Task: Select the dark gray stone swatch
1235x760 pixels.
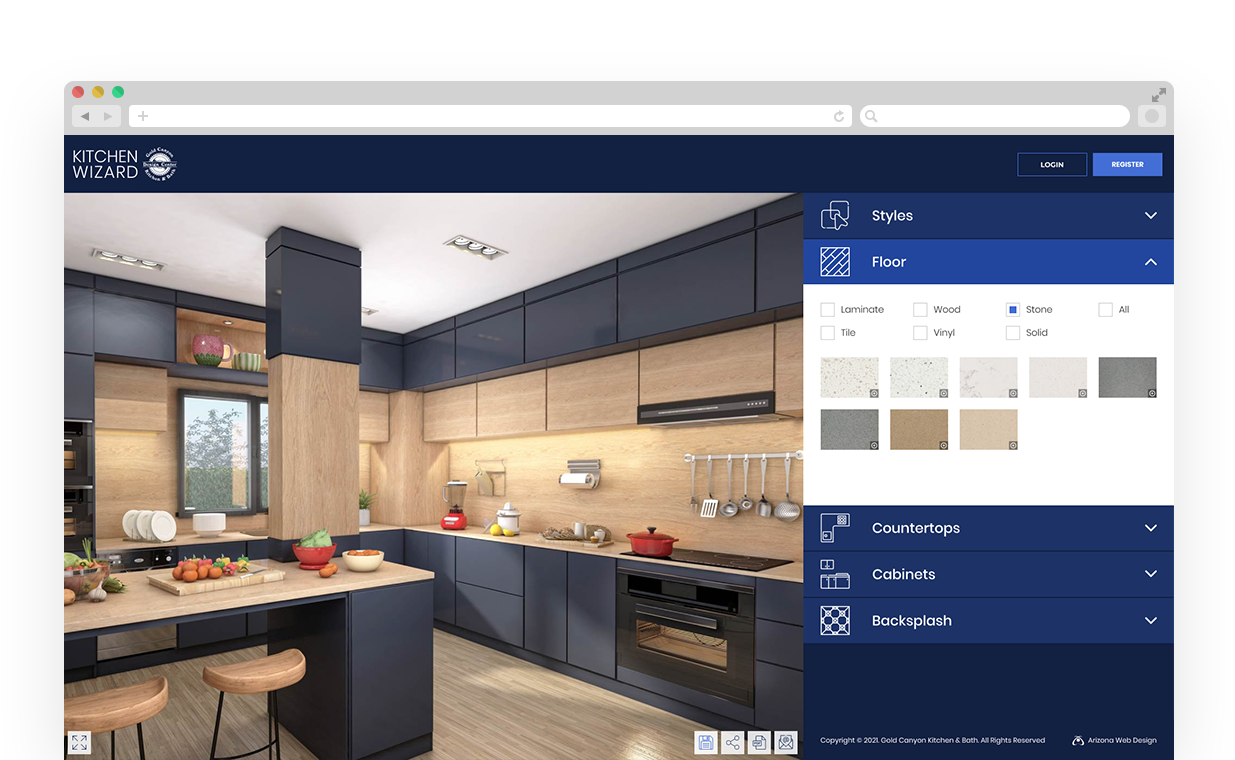Action: point(1127,378)
